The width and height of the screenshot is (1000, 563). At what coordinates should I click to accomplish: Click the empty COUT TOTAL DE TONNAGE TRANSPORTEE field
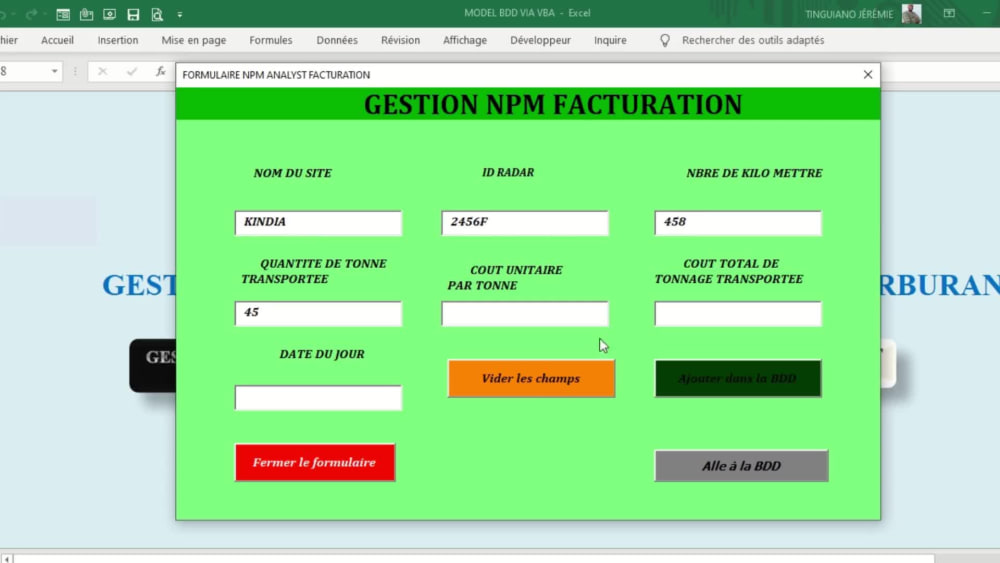click(x=738, y=313)
